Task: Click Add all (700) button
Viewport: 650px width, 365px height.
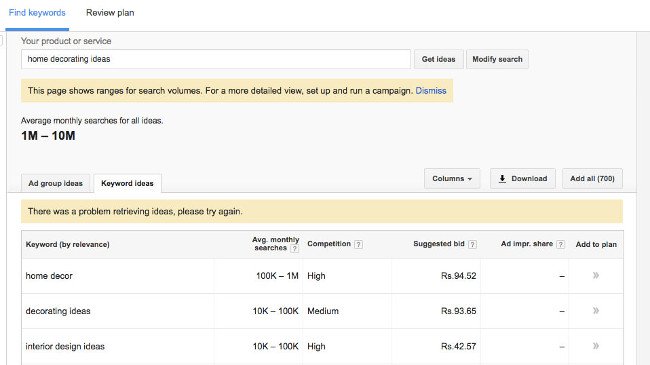Action: click(592, 179)
